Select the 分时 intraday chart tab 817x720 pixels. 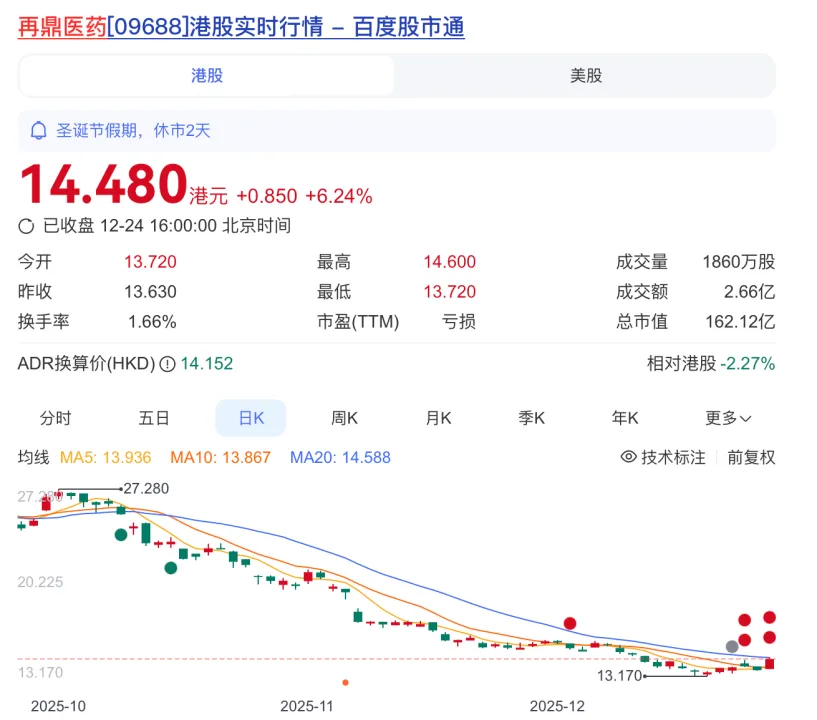pyautogui.click(x=56, y=418)
